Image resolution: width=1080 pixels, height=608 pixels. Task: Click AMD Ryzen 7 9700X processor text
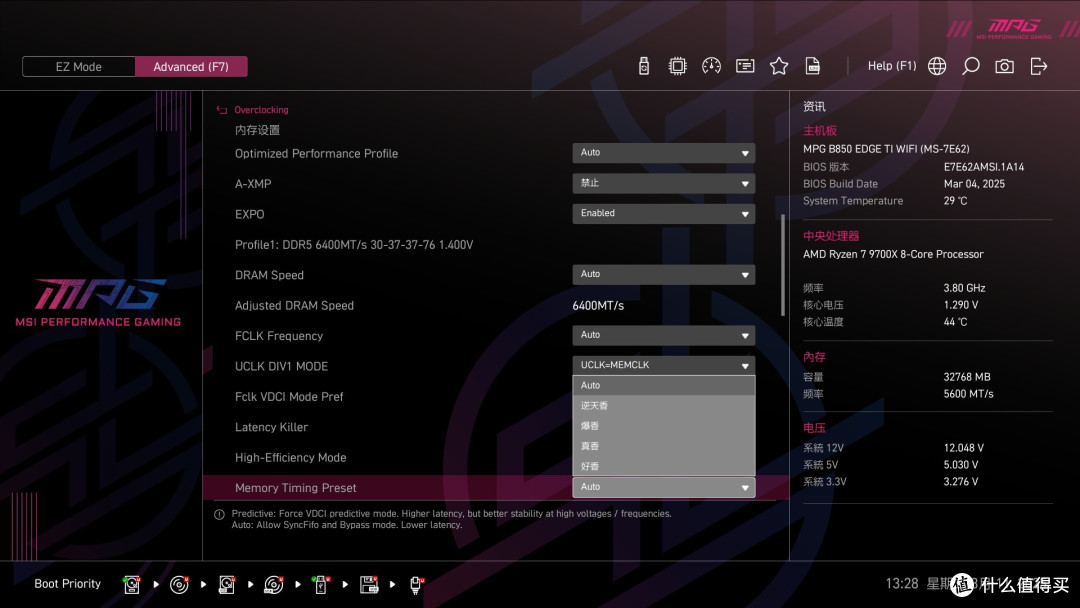[x=893, y=254]
